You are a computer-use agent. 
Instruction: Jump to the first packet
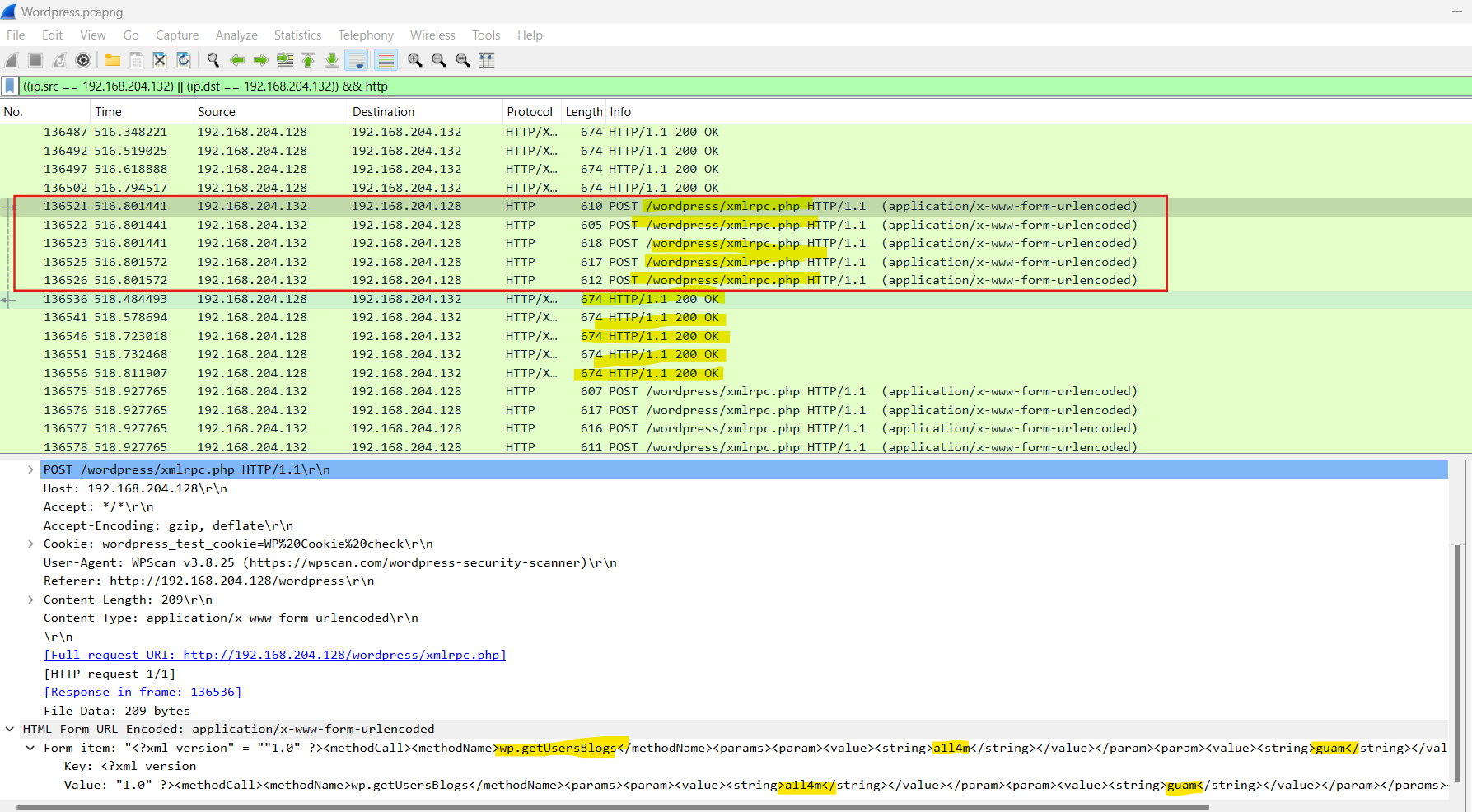point(308,60)
